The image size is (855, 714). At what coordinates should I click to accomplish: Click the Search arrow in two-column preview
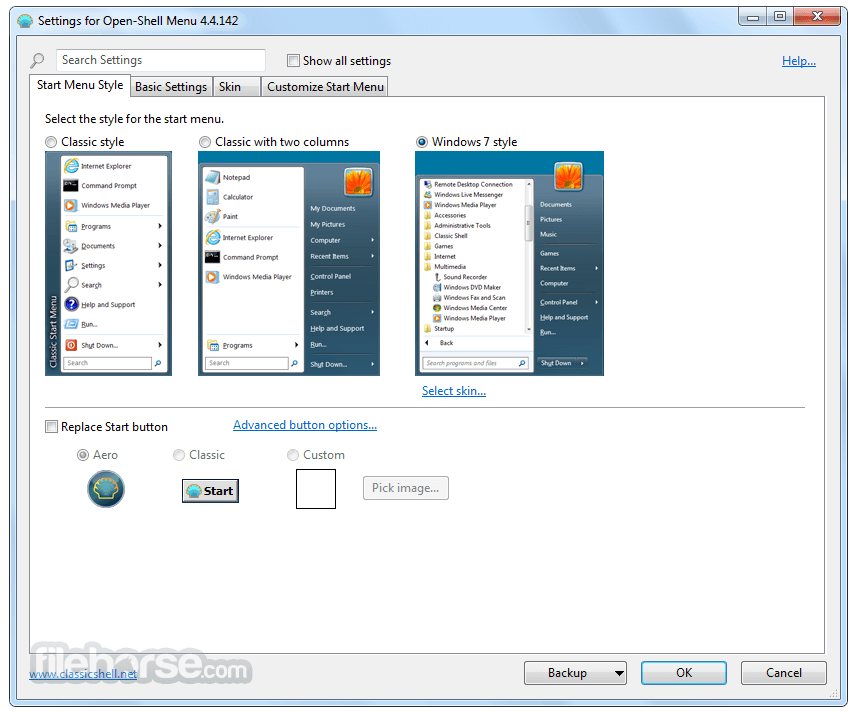click(x=372, y=312)
